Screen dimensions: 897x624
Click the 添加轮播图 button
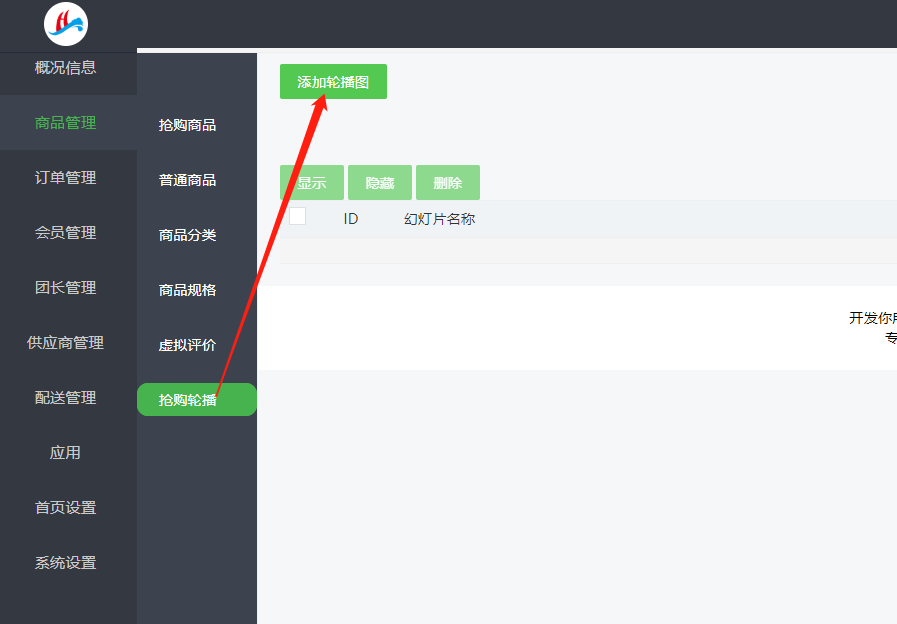click(x=333, y=81)
